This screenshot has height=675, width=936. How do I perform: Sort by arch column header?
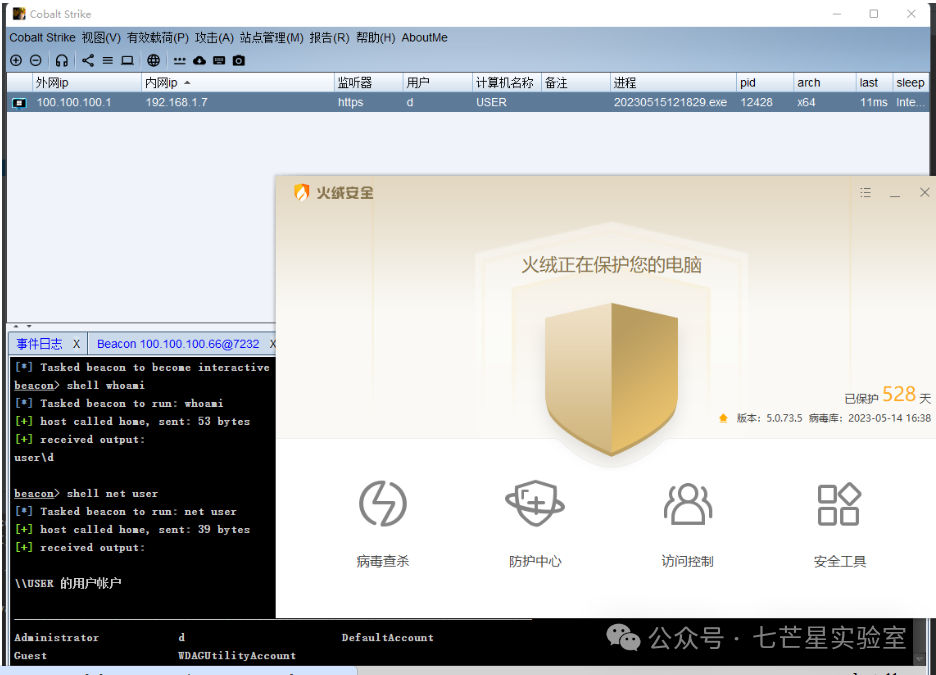[824, 82]
